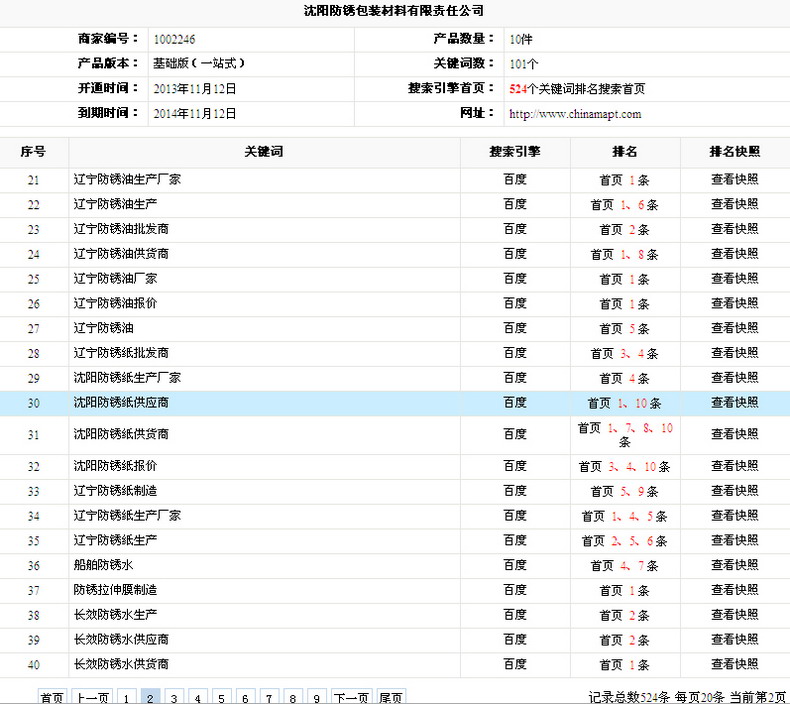Open 查看快照 for 长效防锈水供应商
Screen dimensions: 790x704
(x=735, y=639)
